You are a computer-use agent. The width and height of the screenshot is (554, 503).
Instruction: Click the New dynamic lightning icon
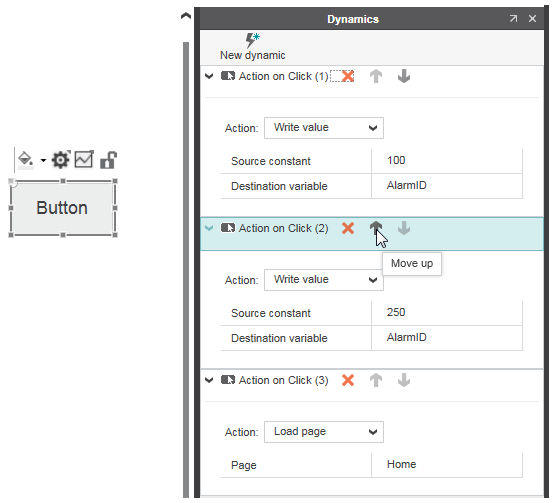(x=252, y=40)
